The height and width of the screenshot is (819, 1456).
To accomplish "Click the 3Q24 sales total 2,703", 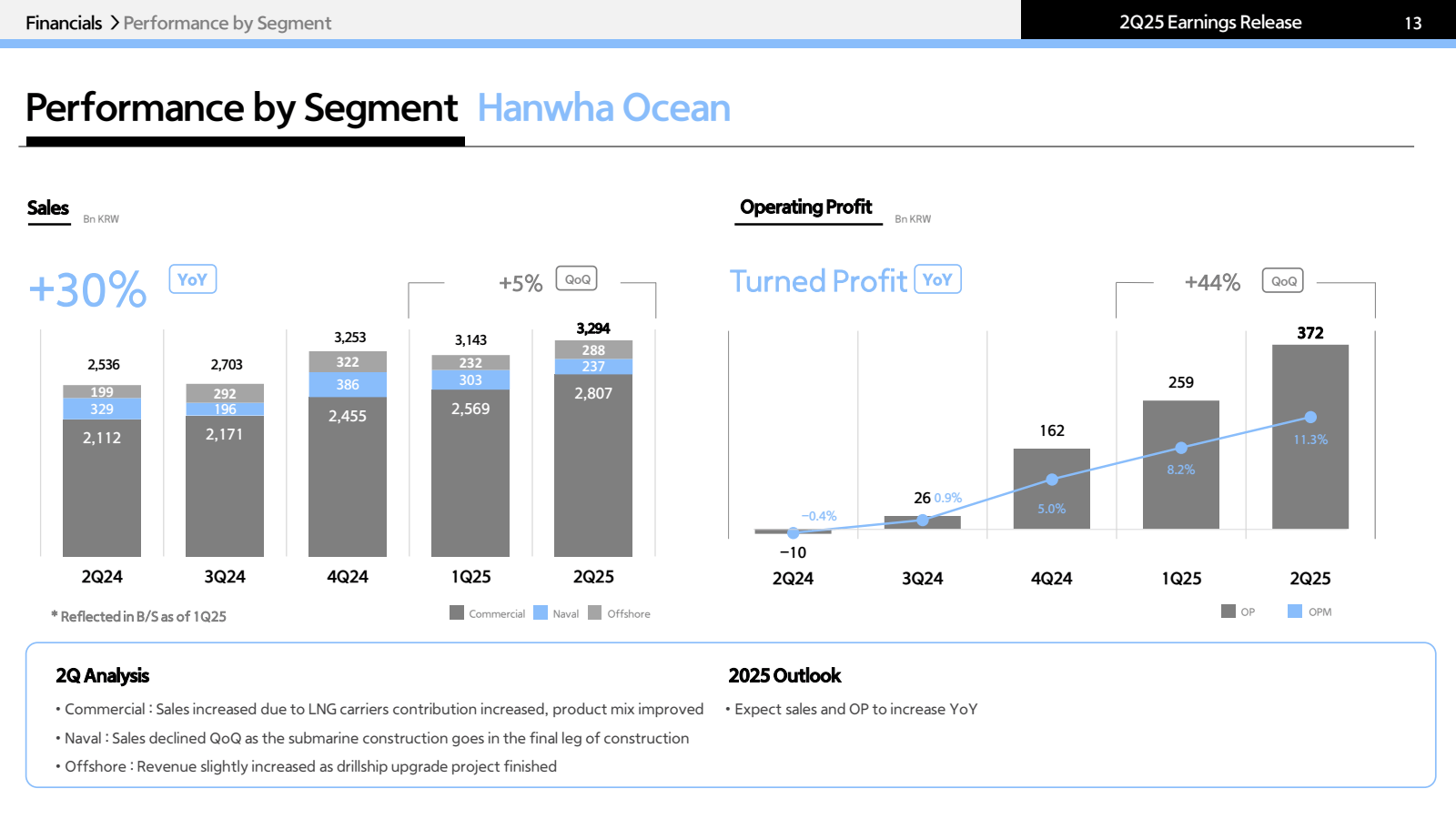I will click(227, 365).
